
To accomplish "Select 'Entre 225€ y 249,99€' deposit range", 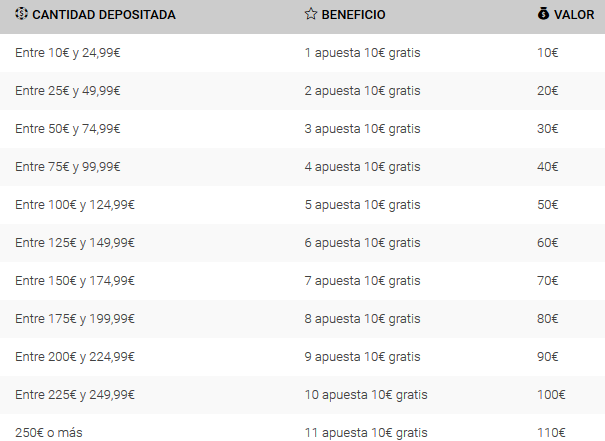I will click(75, 395).
